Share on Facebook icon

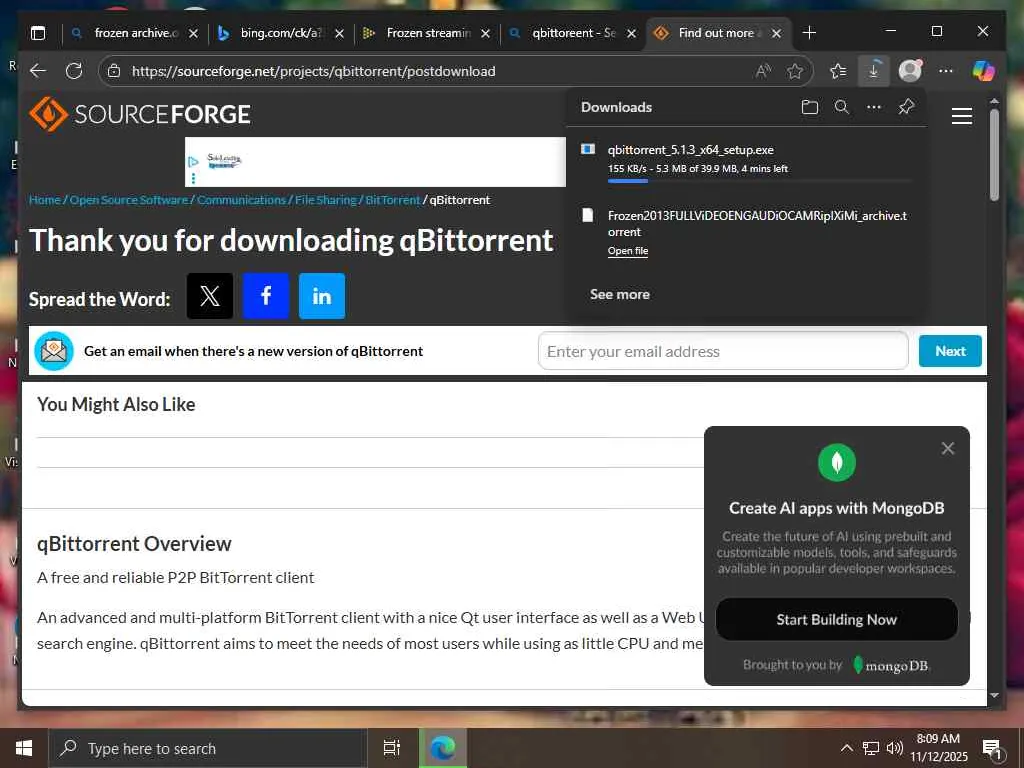(266, 296)
